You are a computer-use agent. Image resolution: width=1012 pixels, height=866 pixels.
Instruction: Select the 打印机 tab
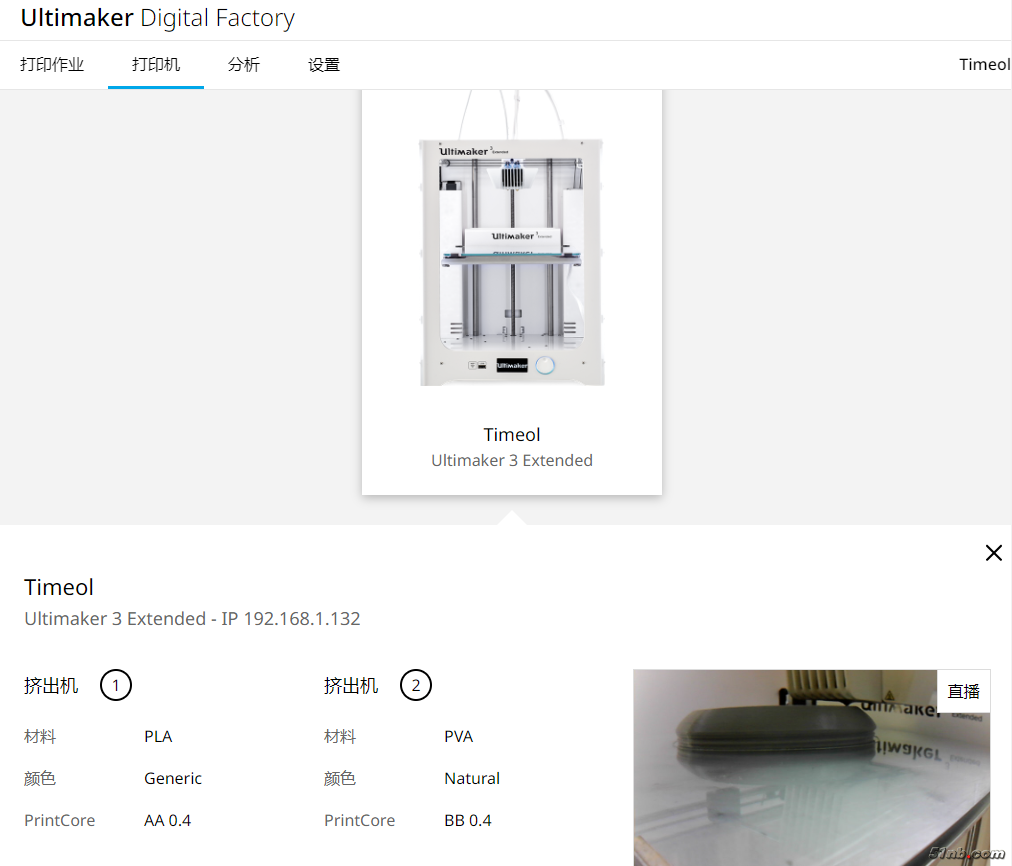tap(156, 65)
